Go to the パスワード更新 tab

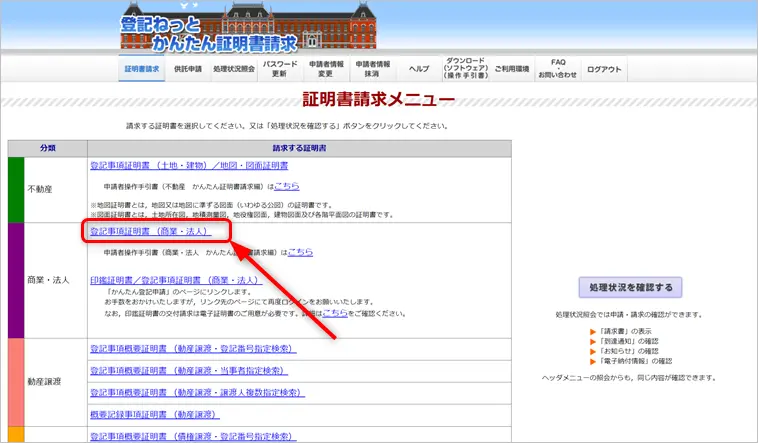coord(280,69)
